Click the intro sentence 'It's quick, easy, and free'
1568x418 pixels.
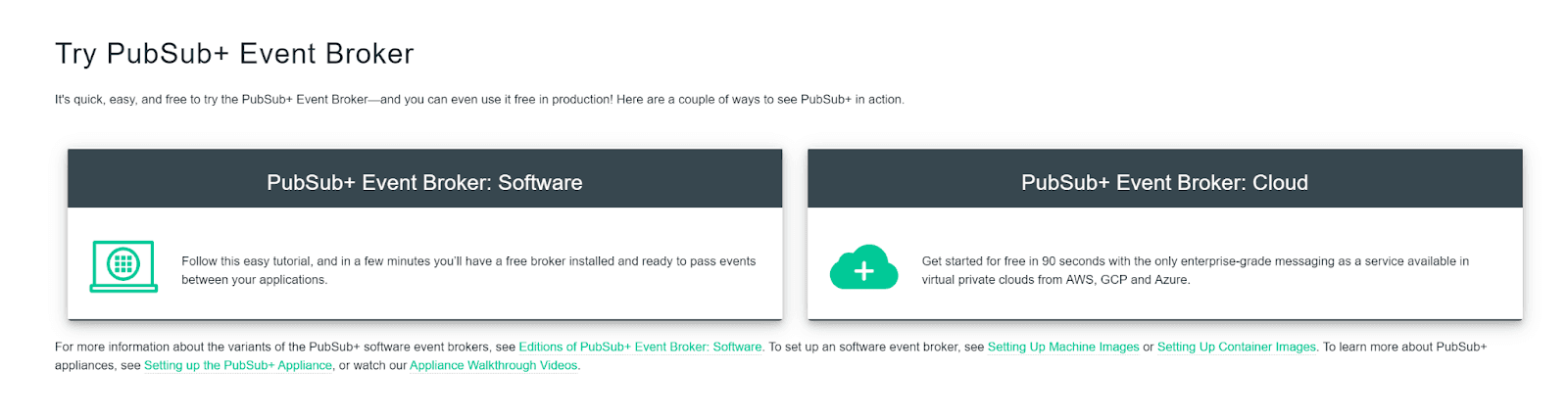point(479,99)
